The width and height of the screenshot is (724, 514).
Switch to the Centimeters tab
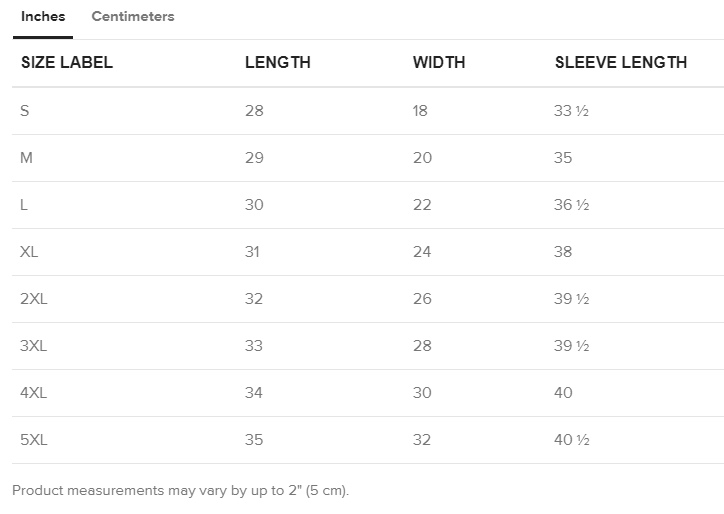(x=132, y=17)
